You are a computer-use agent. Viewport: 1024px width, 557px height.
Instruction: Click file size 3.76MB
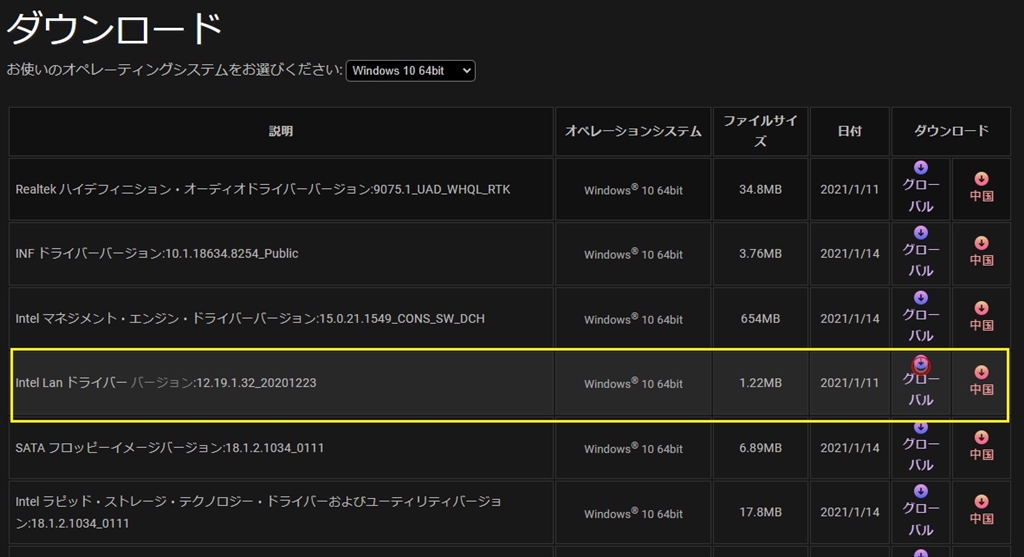point(760,253)
